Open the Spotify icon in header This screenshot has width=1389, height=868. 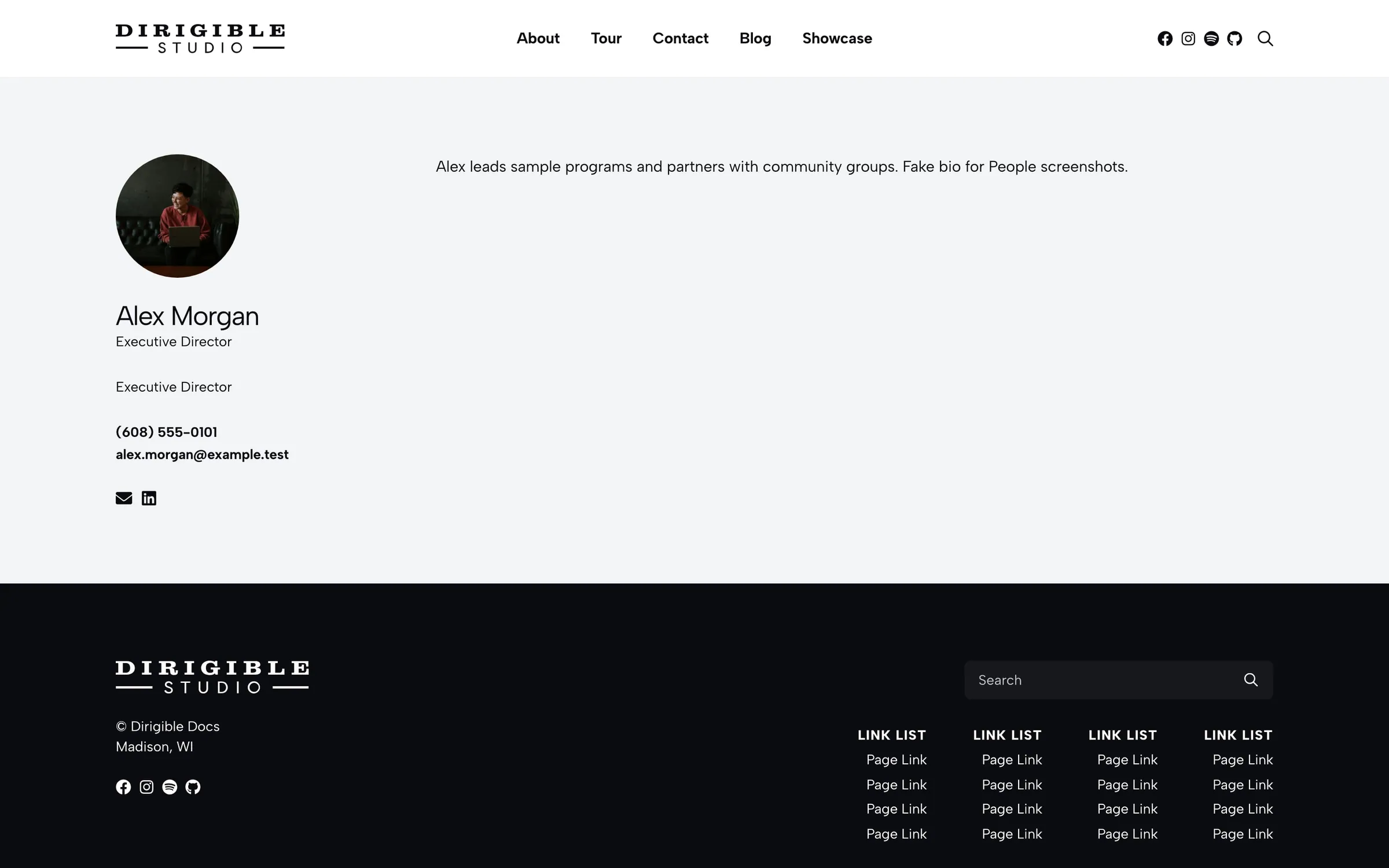(x=1211, y=39)
